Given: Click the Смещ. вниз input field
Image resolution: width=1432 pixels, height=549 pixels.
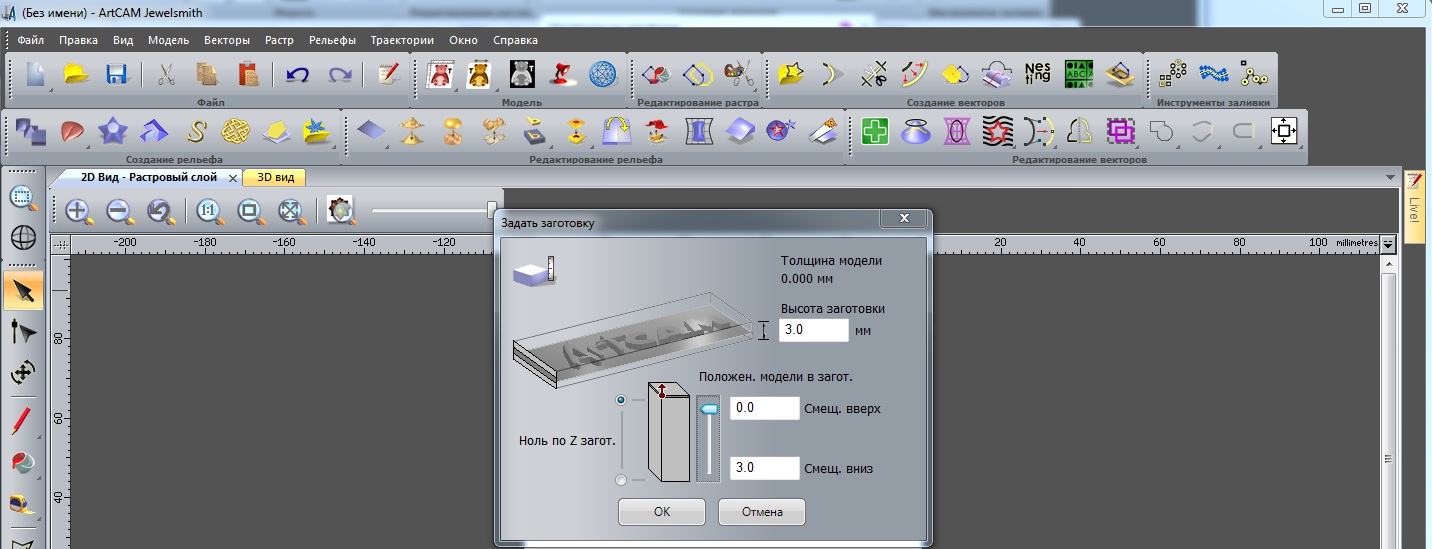Looking at the screenshot, I should pyautogui.click(x=765, y=468).
